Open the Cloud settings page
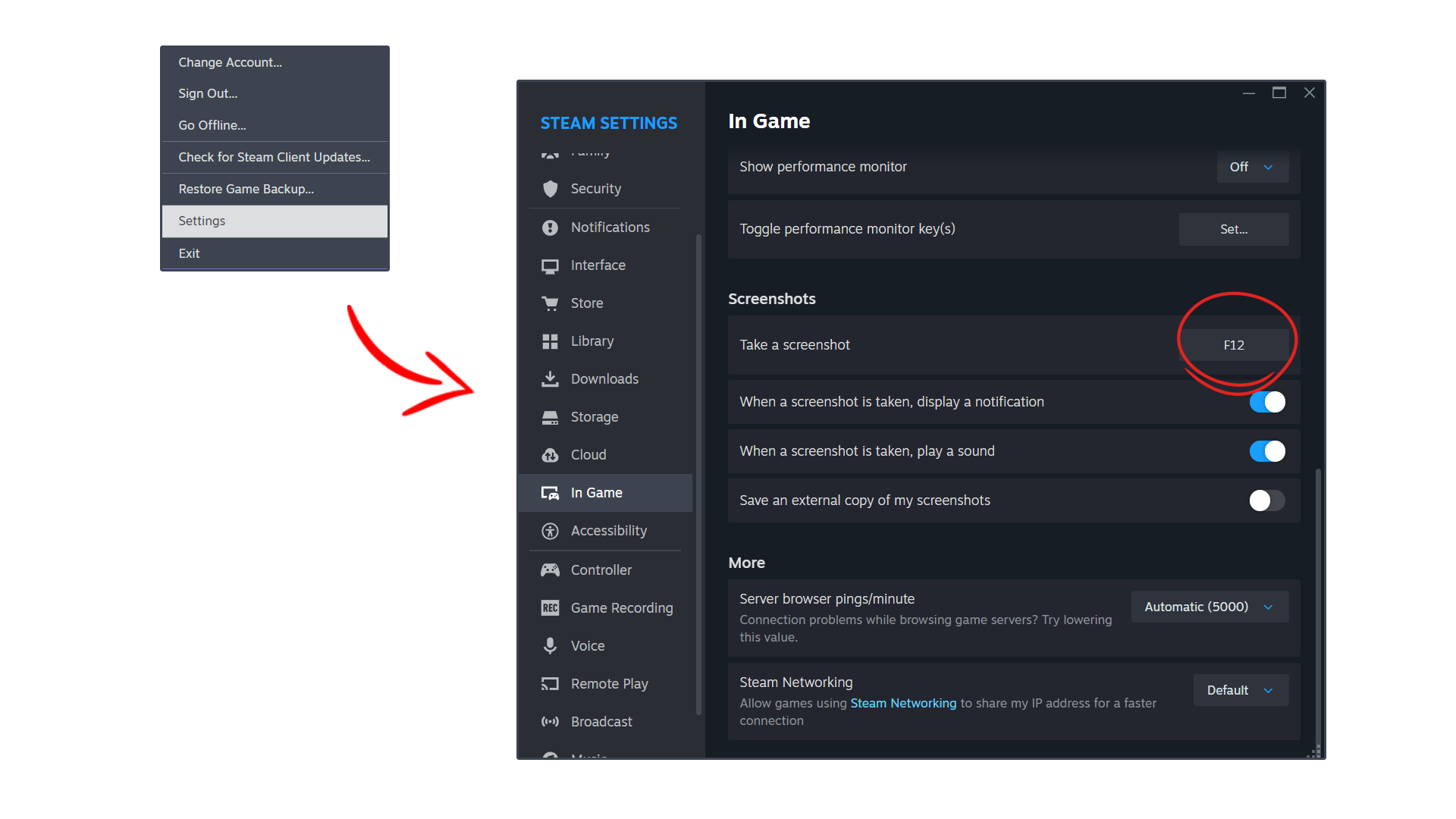The width and height of the screenshot is (1456, 819). (x=605, y=455)
